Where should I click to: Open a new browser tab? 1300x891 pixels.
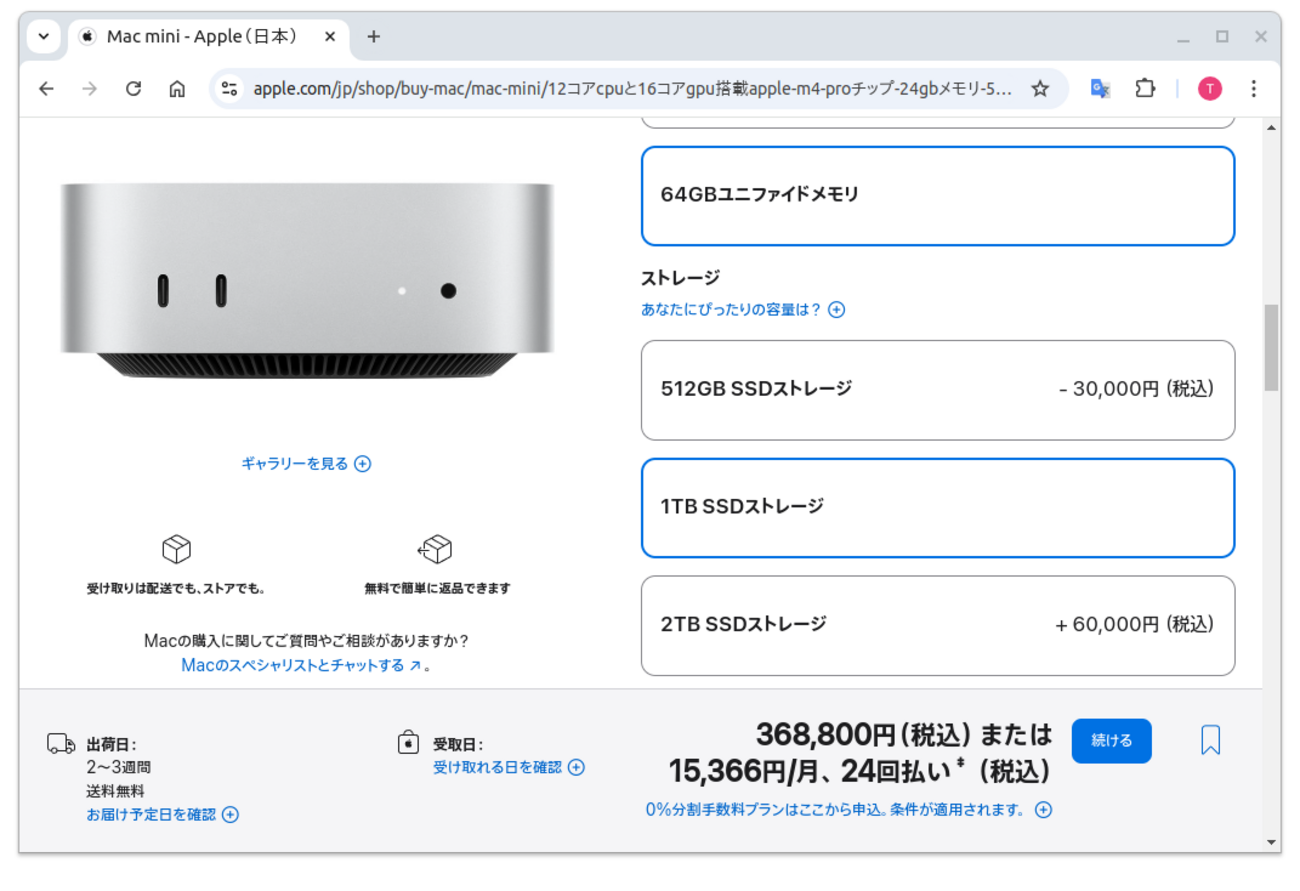(x=373, y=37)
